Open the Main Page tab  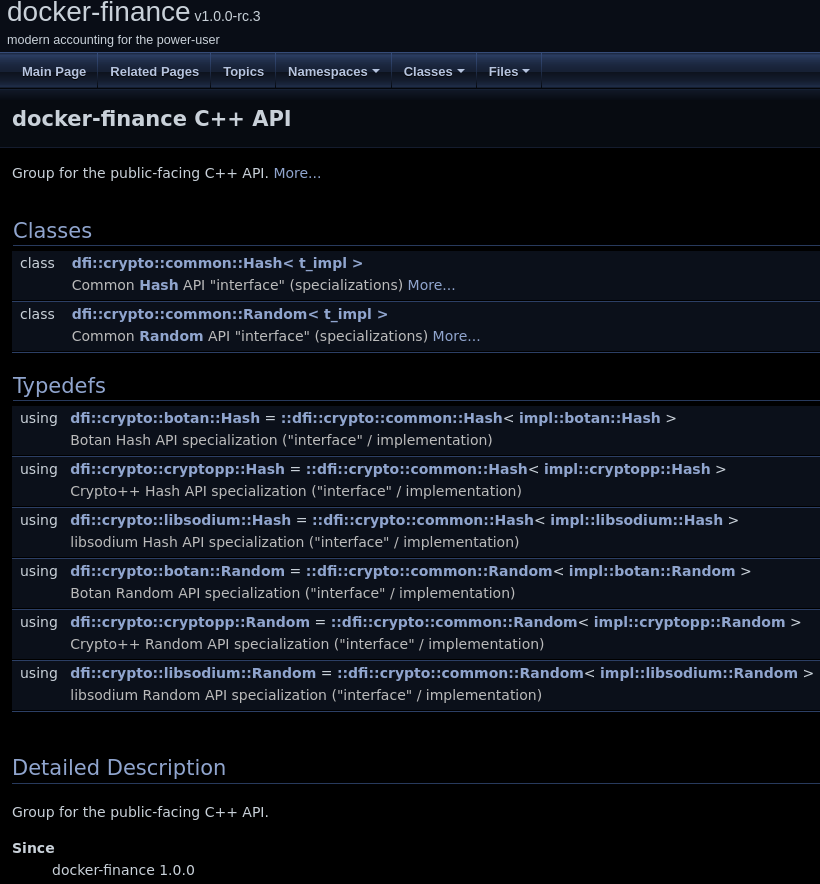[54, 72]
